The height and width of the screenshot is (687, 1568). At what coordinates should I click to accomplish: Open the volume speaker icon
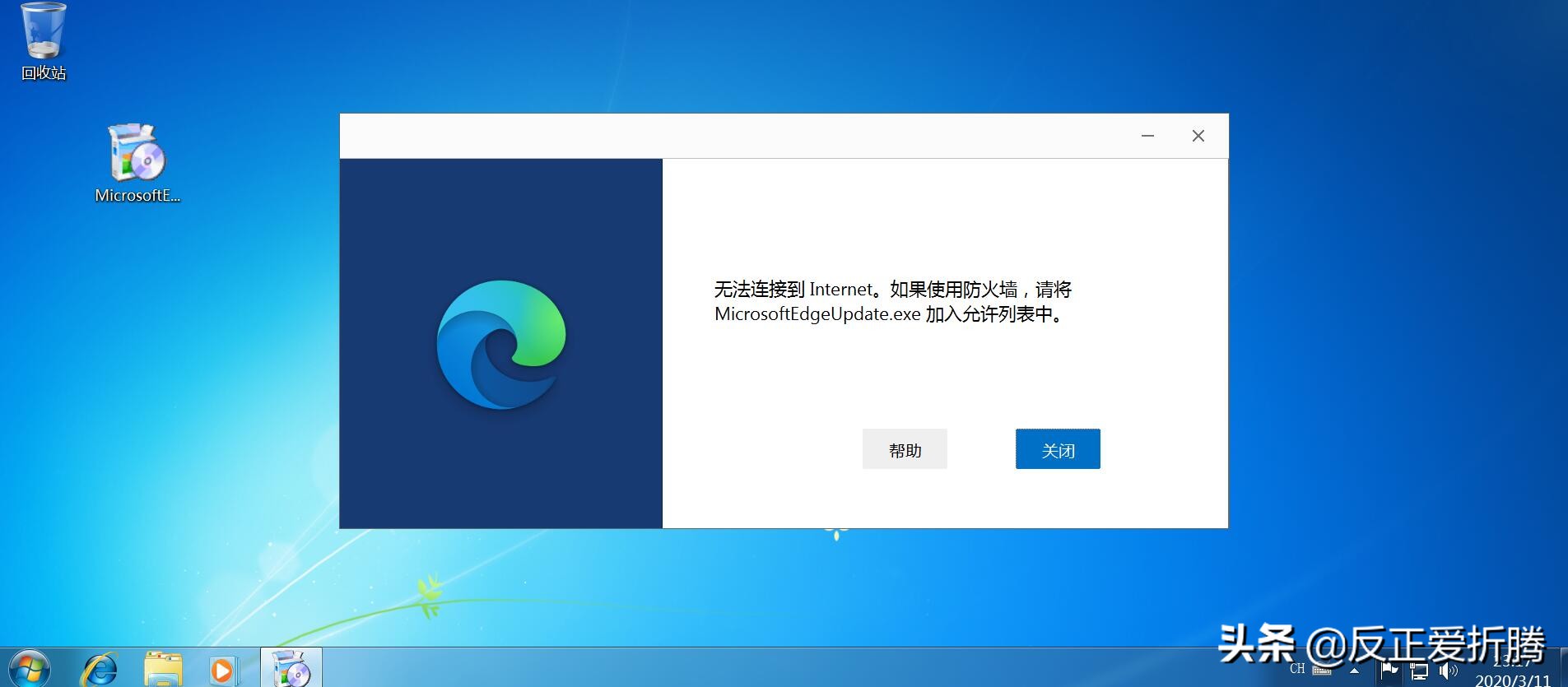click(x=1448, y=671)
